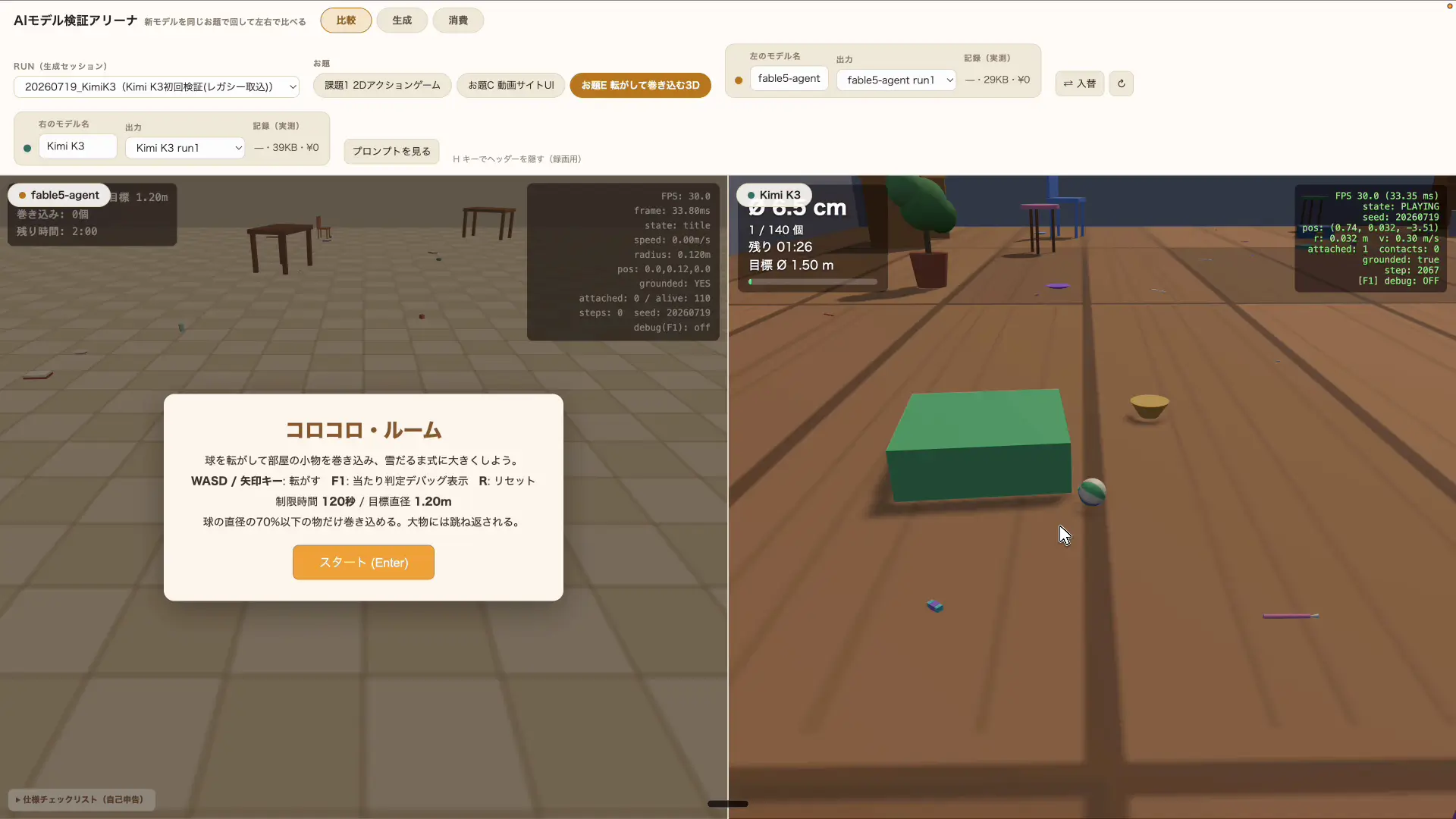Click the reload icon button next to 入替
This screenshot has width=1456, height=819.
click(x=1121, y=83)
